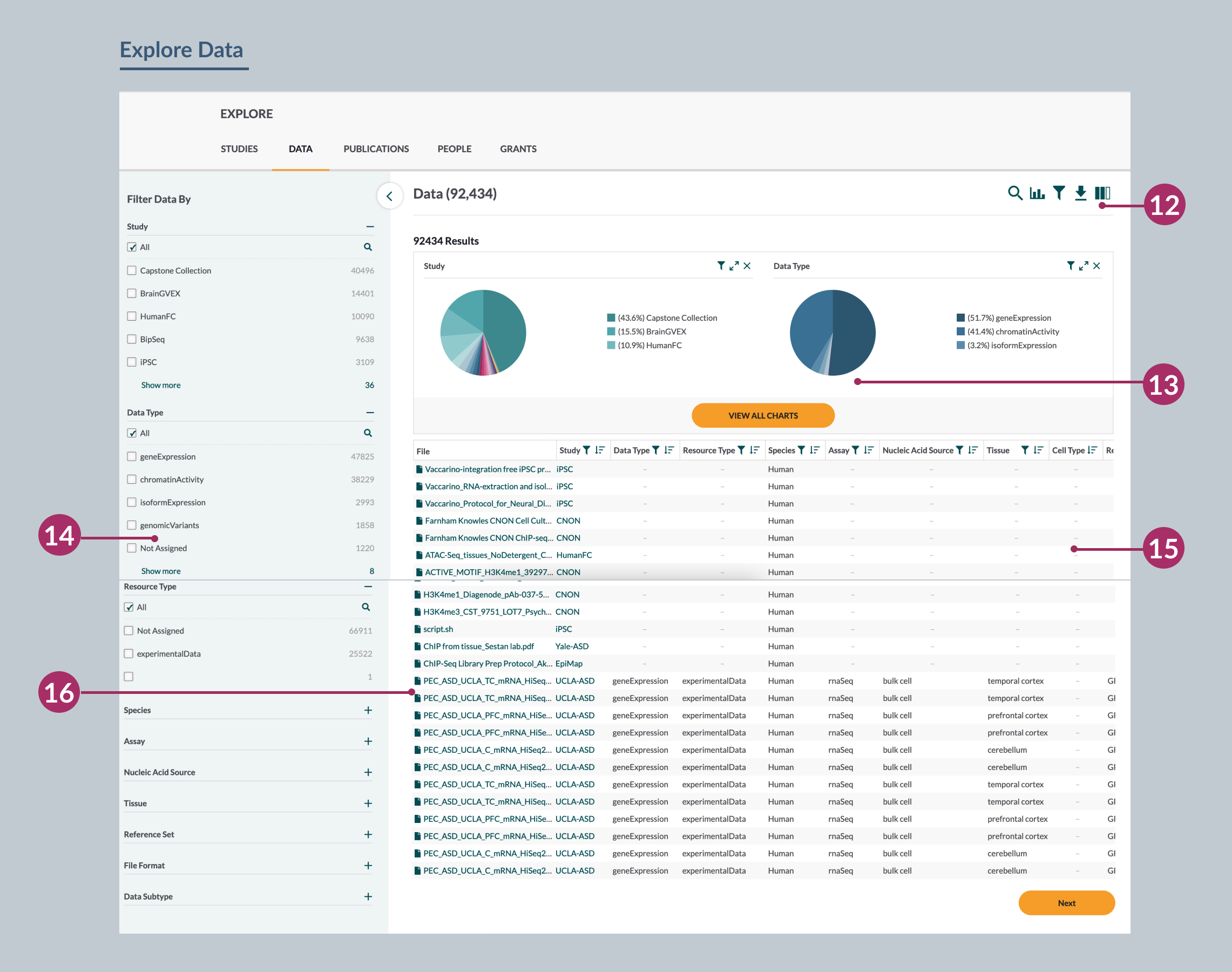Image resolution: width=1232 pixels, height=972 pixels.
Task: Open the column selection icon
Action: pos(1102,193)
